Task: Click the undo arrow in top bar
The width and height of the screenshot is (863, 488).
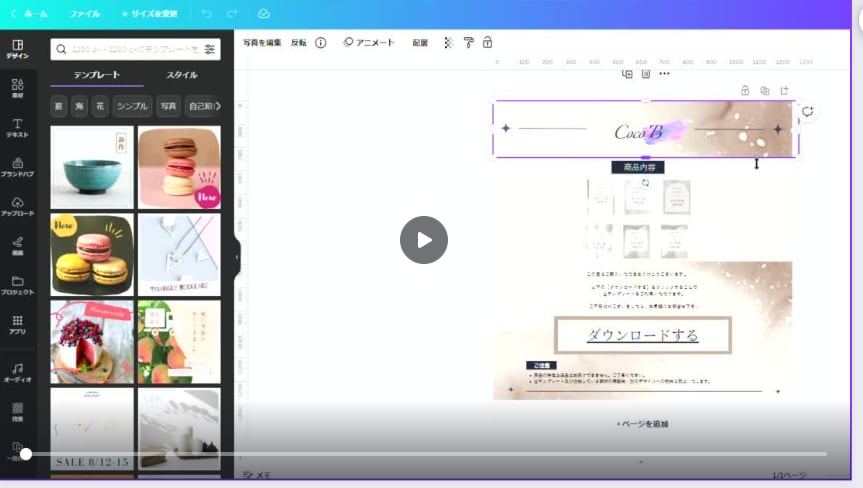Action: tap(206, 14)
